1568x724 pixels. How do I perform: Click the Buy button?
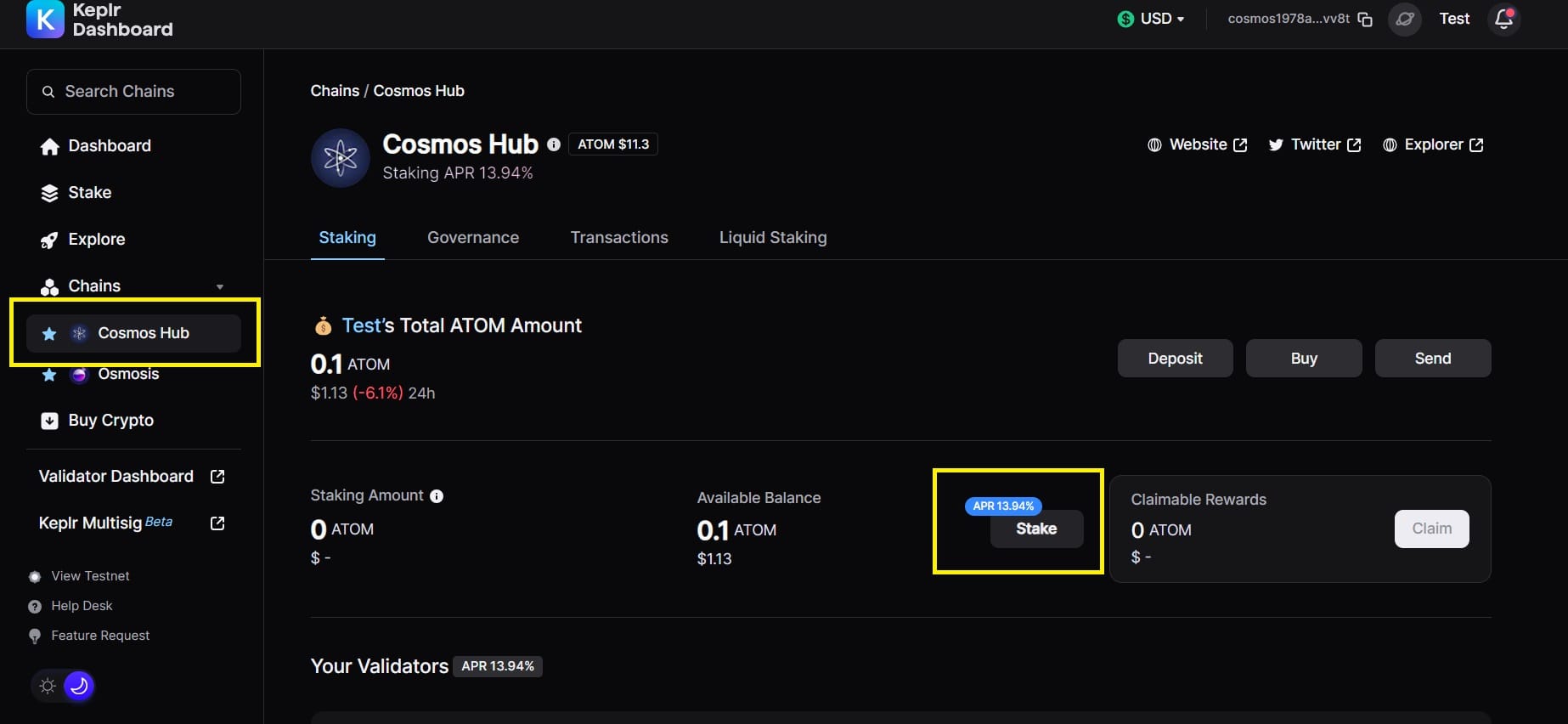1304,359
